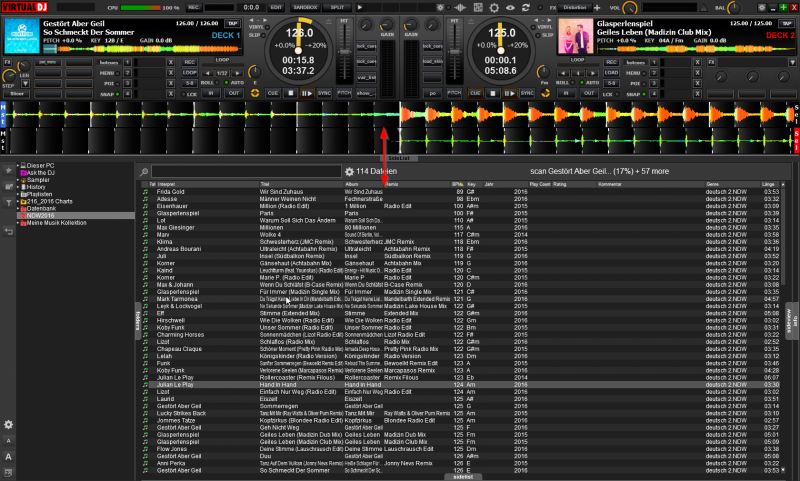Image resolution: width=800 pixels, height=481 pixels.
Task: Play or pause Deck 1
Action: [307, 93]
